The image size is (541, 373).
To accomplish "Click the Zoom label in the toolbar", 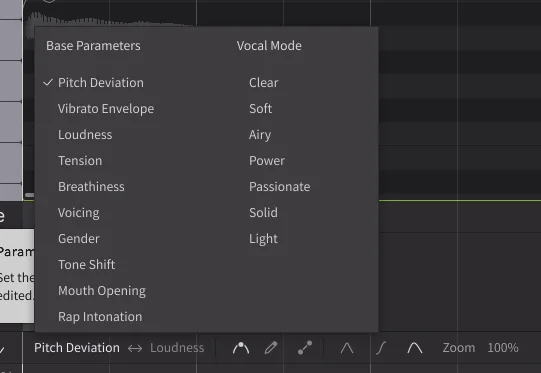I will point(459,348).
